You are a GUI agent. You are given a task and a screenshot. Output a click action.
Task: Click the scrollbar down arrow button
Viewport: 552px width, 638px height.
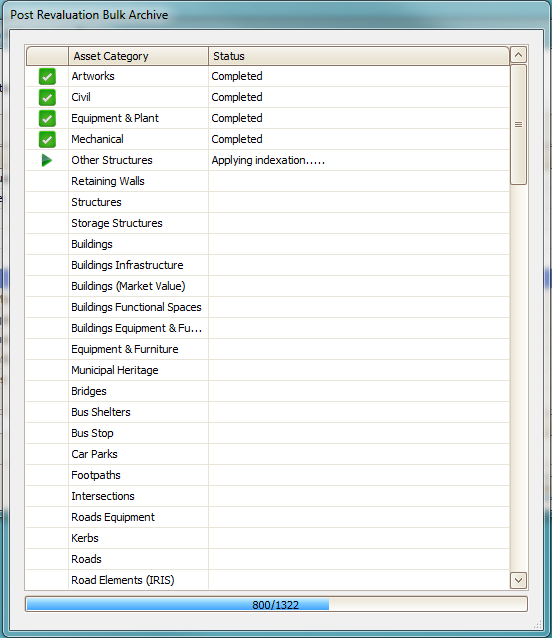pyautogui.click(x=518, y=580)
